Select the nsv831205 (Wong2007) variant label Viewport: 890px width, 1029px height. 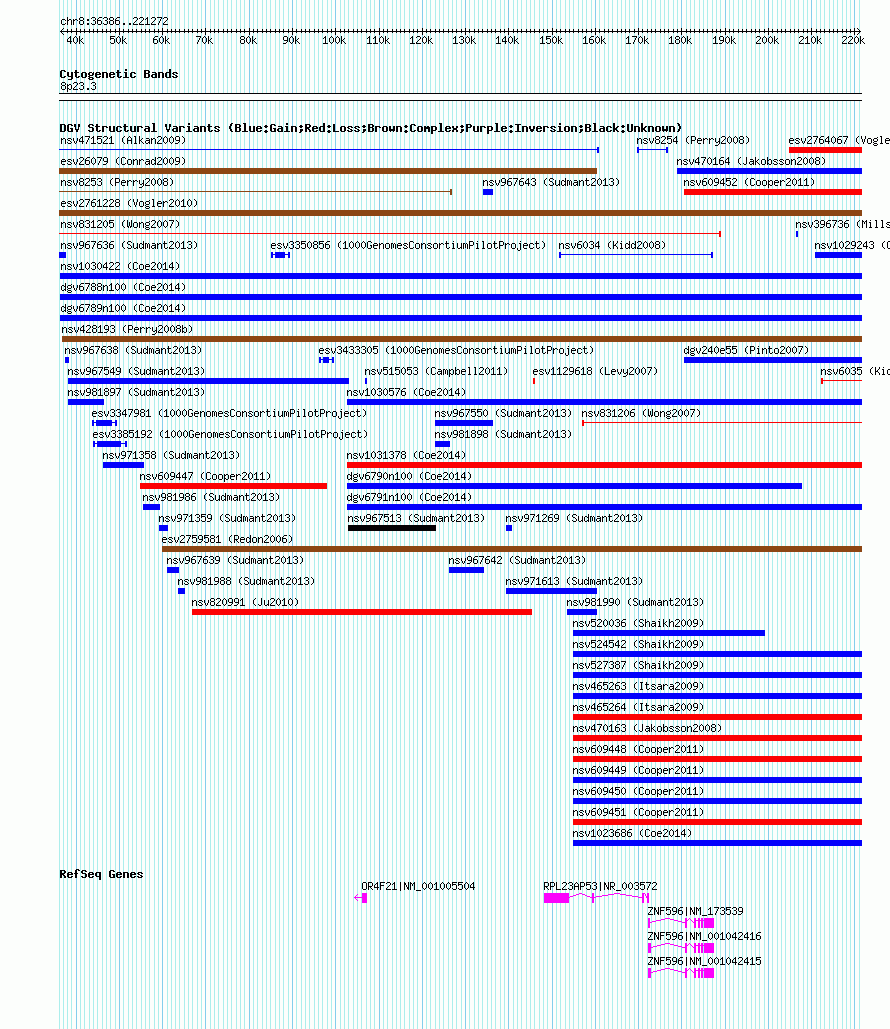point(120,224)
